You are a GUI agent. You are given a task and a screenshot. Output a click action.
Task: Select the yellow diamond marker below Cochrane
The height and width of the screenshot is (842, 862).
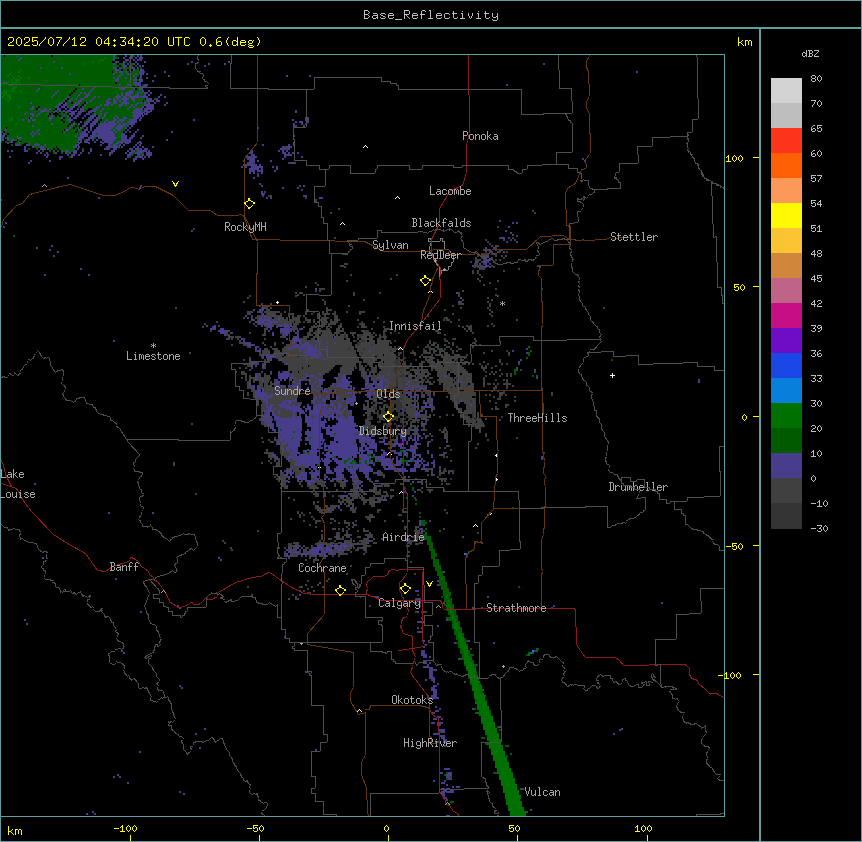340,590
